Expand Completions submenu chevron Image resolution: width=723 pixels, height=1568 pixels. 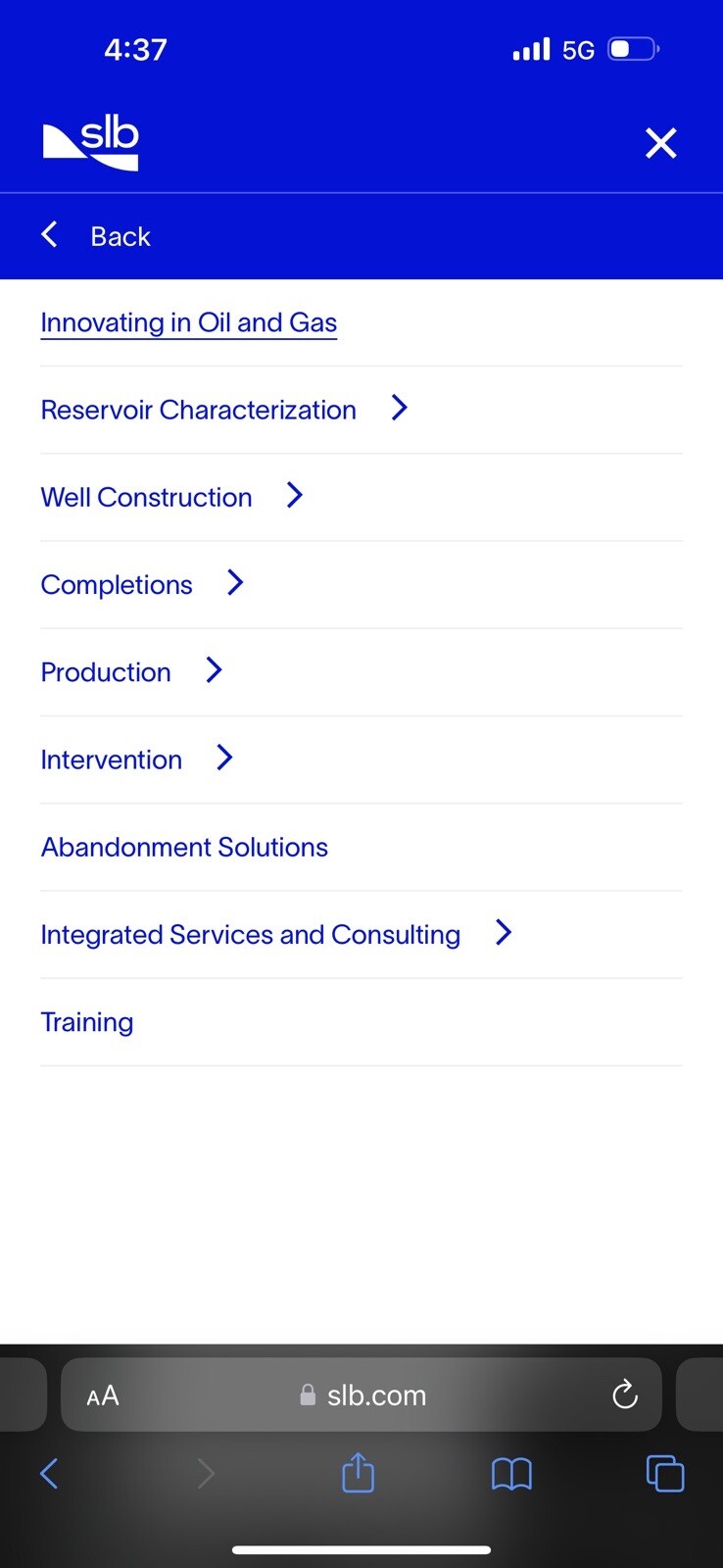(x=235, y=583)
